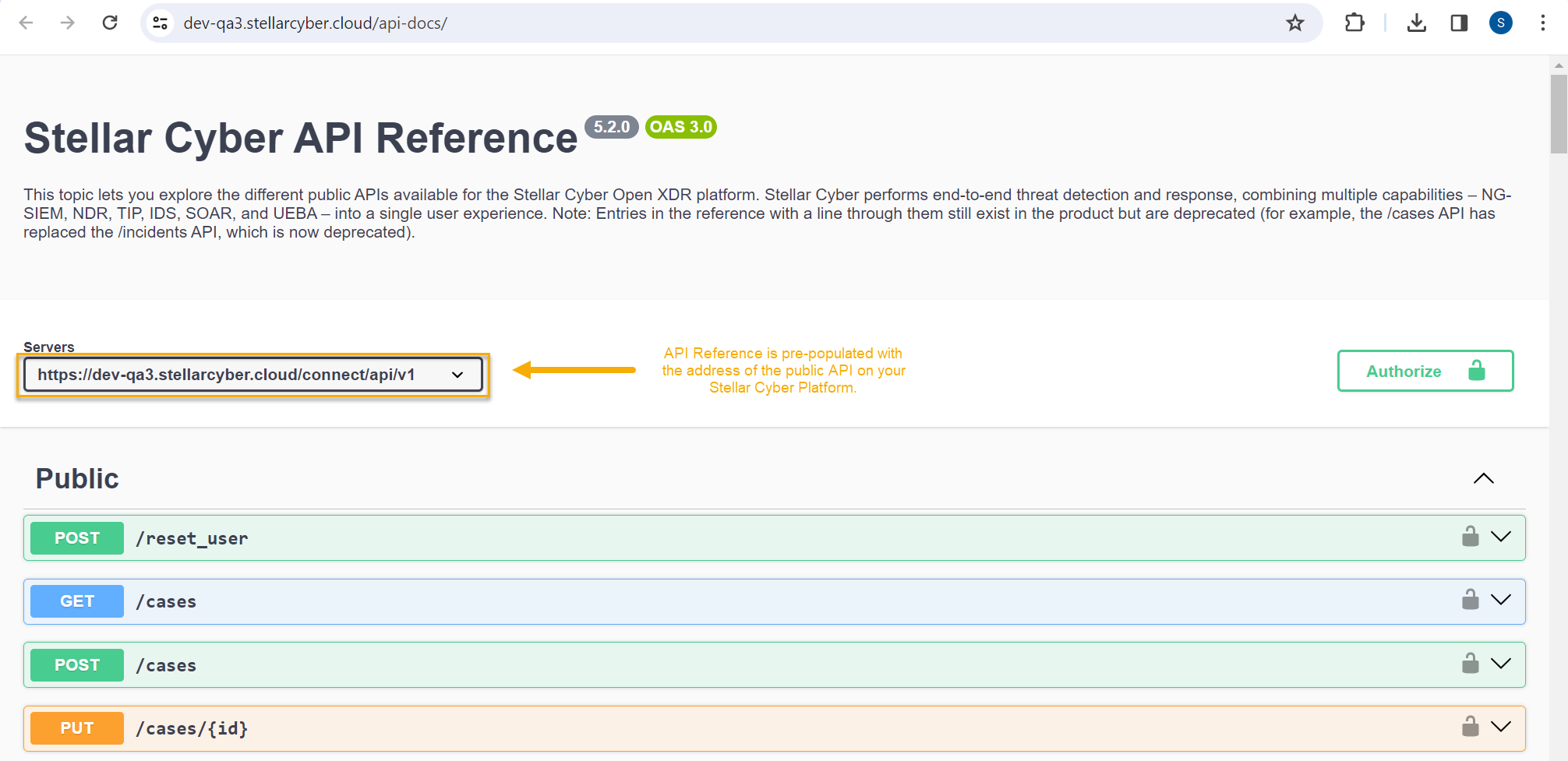Toggle the browser side panel icon
Screen dimensions: 1568x761
(1459, 23)
